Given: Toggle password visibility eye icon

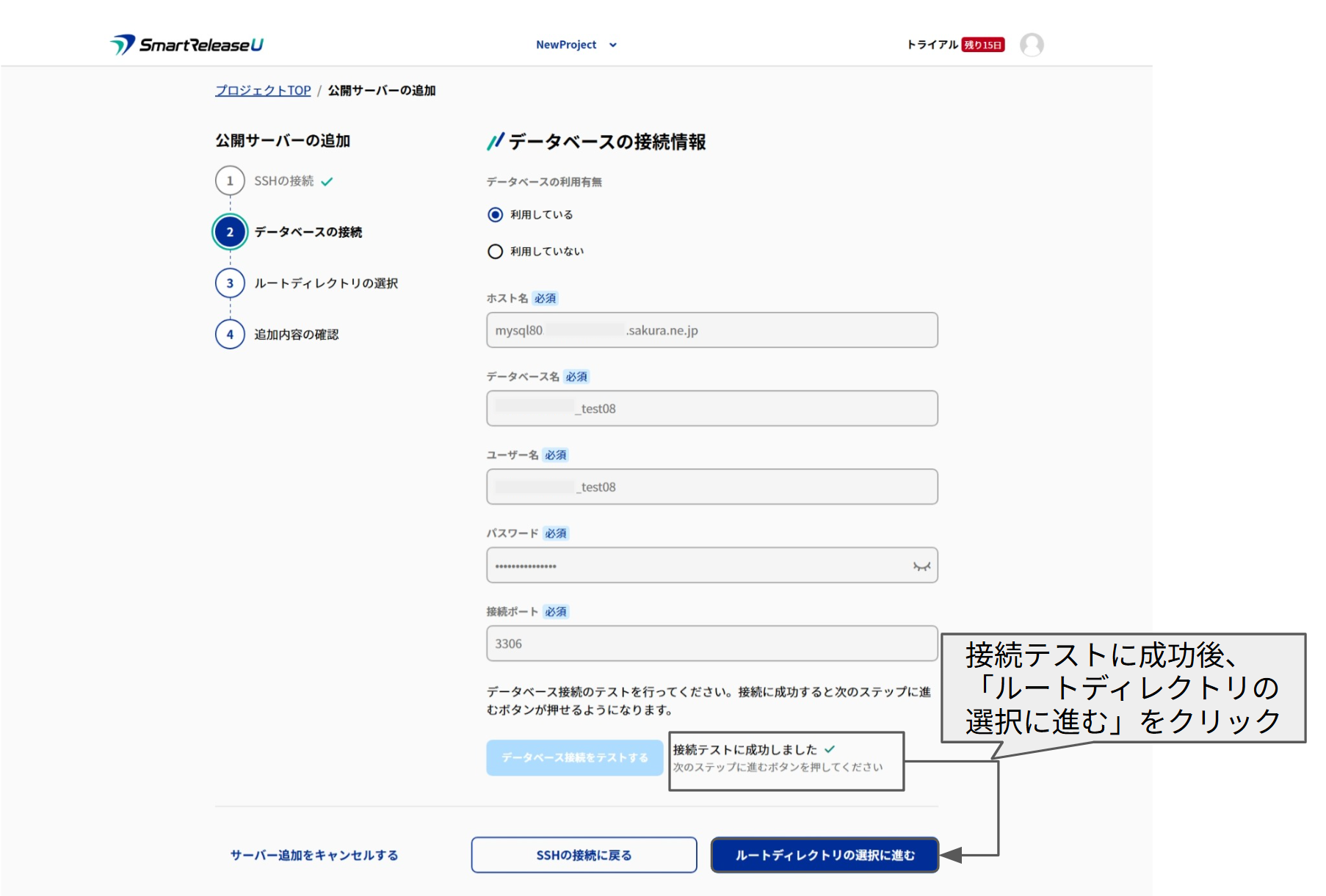Looking at the screenshot, I should (921, 566).
